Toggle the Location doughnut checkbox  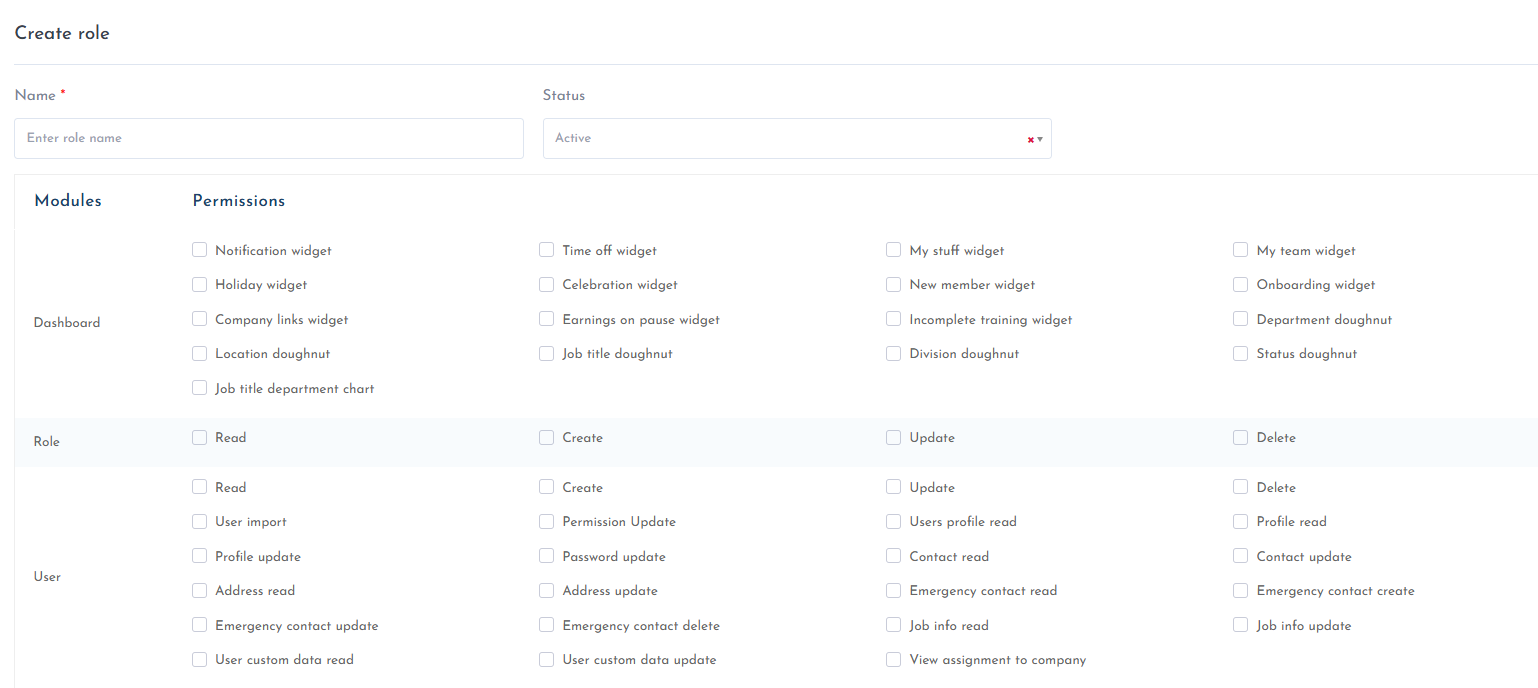199,353
